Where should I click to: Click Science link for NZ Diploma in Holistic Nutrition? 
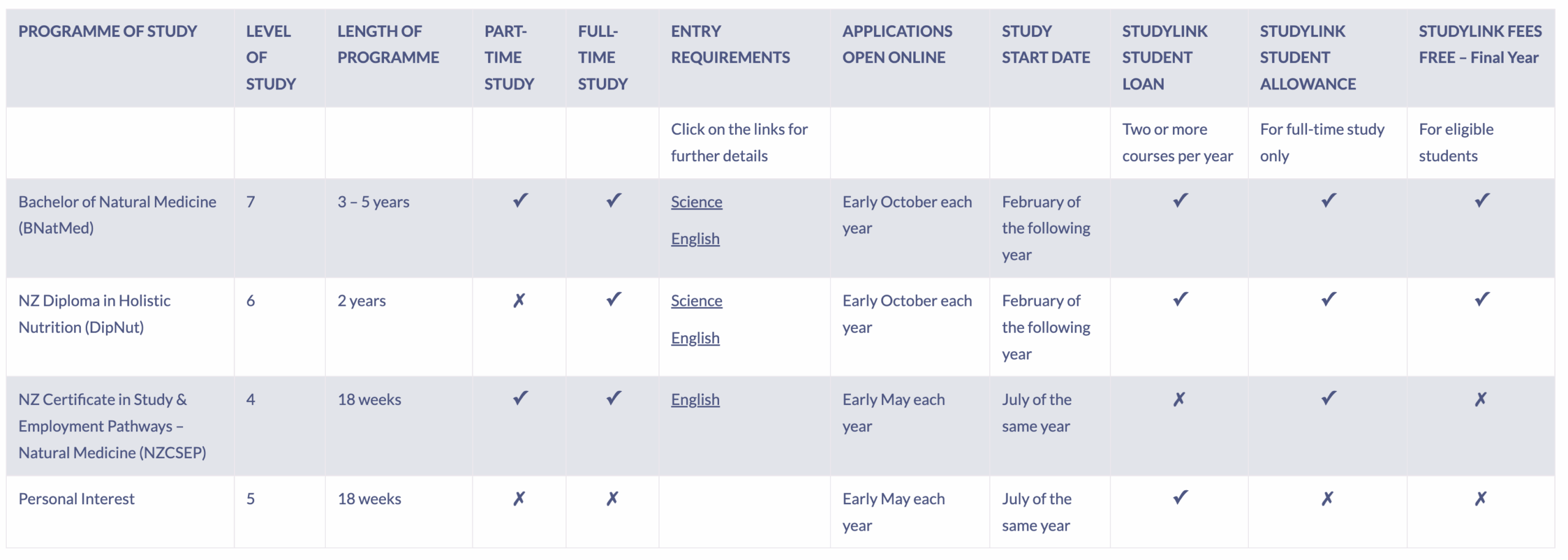pyautogui.click(x=696, y=301)
